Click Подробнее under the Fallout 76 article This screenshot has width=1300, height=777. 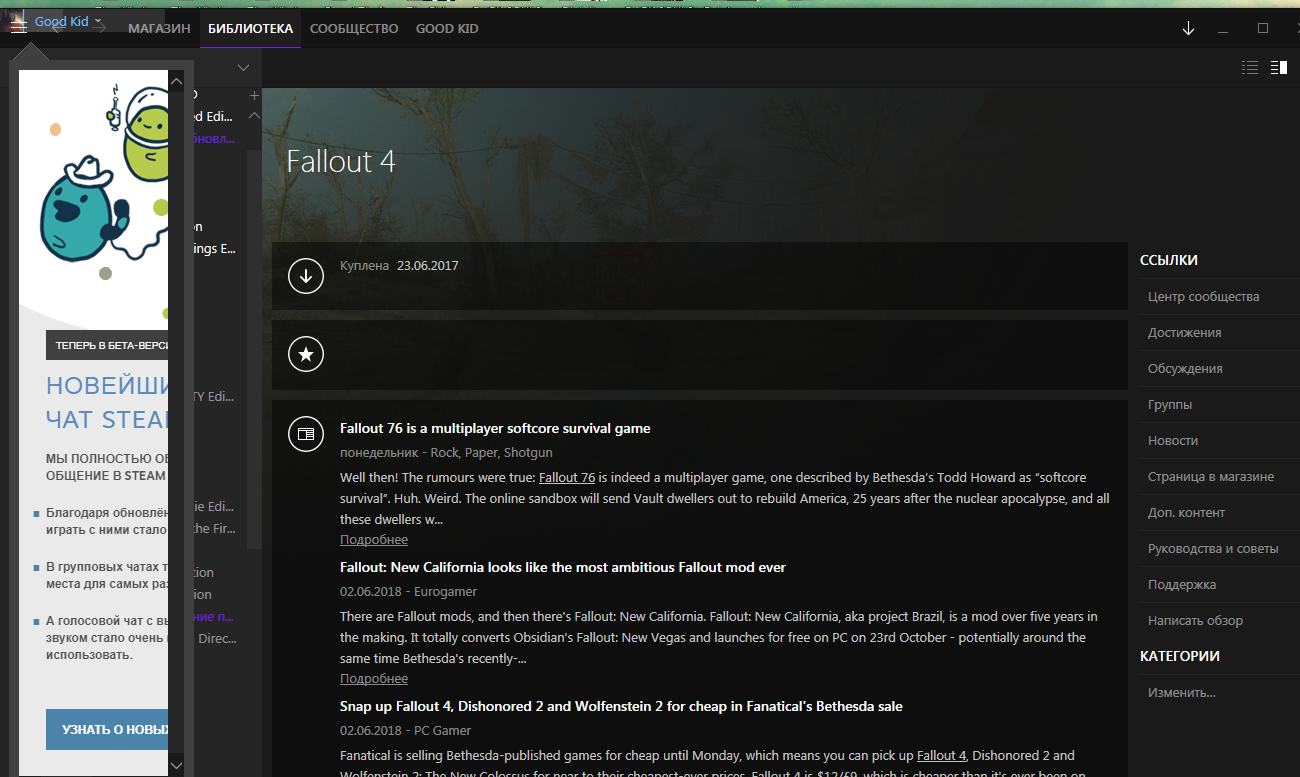pos(374,540)
